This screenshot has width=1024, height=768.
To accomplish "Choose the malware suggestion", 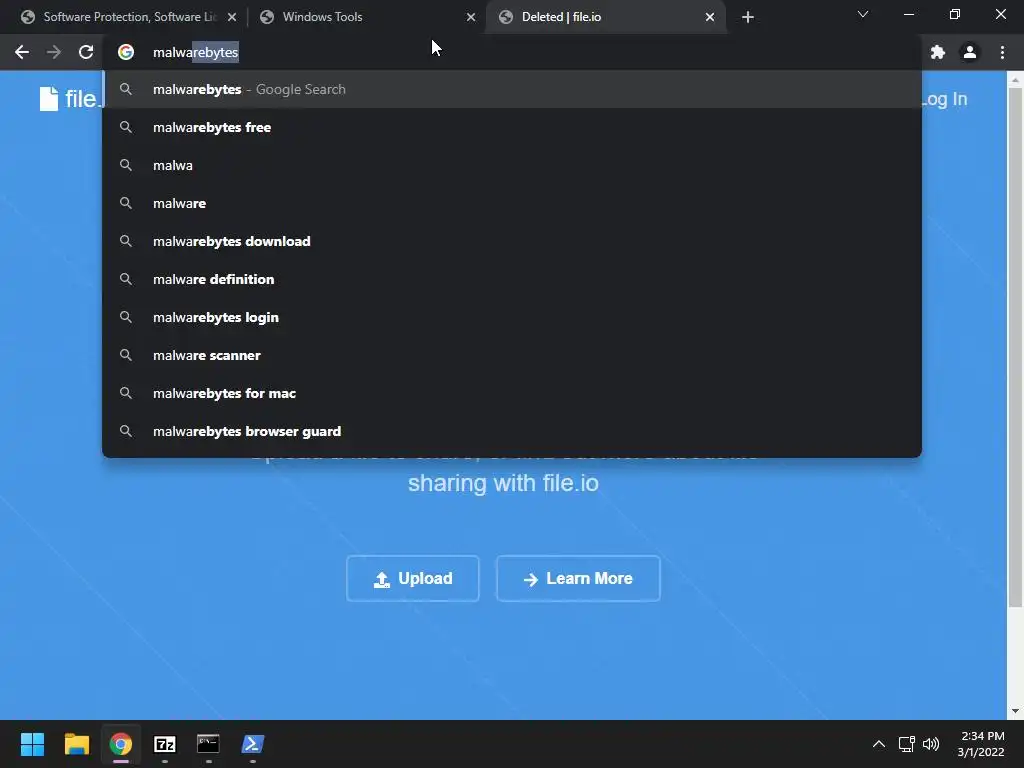I will pyautogui.click(x=512, y=203).
